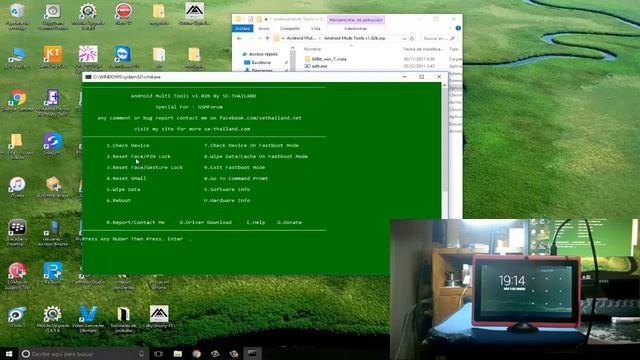Screen dimensions: 640x360
Task: Click the 5.Wipe Data menu line
Action: 123,189
